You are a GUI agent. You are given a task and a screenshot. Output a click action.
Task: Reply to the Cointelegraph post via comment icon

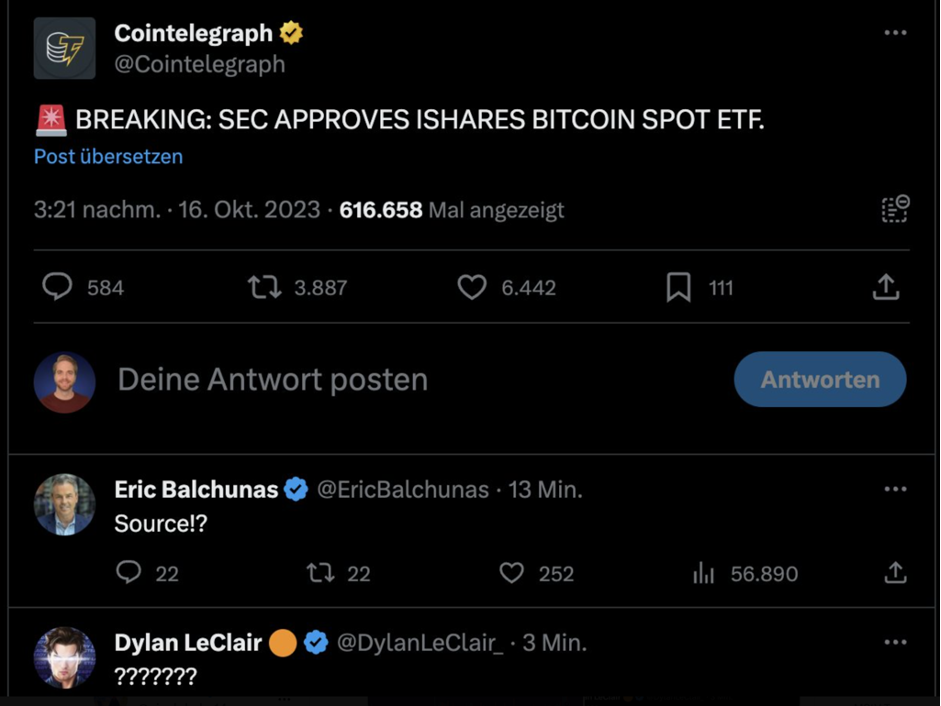58,288
